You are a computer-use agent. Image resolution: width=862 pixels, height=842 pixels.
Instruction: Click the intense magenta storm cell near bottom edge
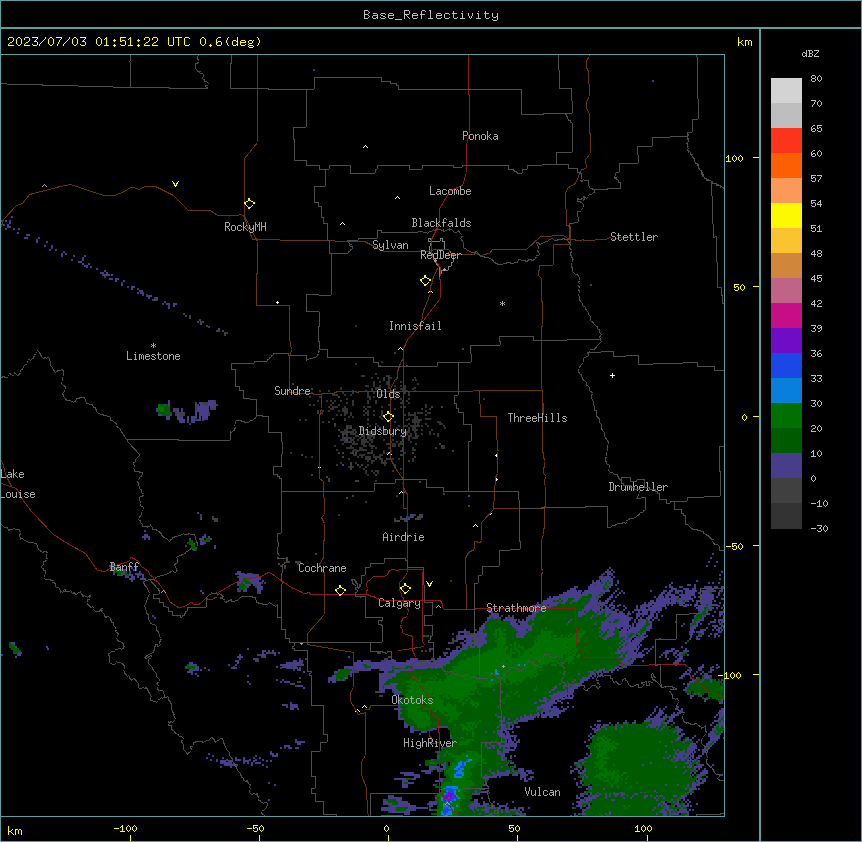[x=450, y=795]
